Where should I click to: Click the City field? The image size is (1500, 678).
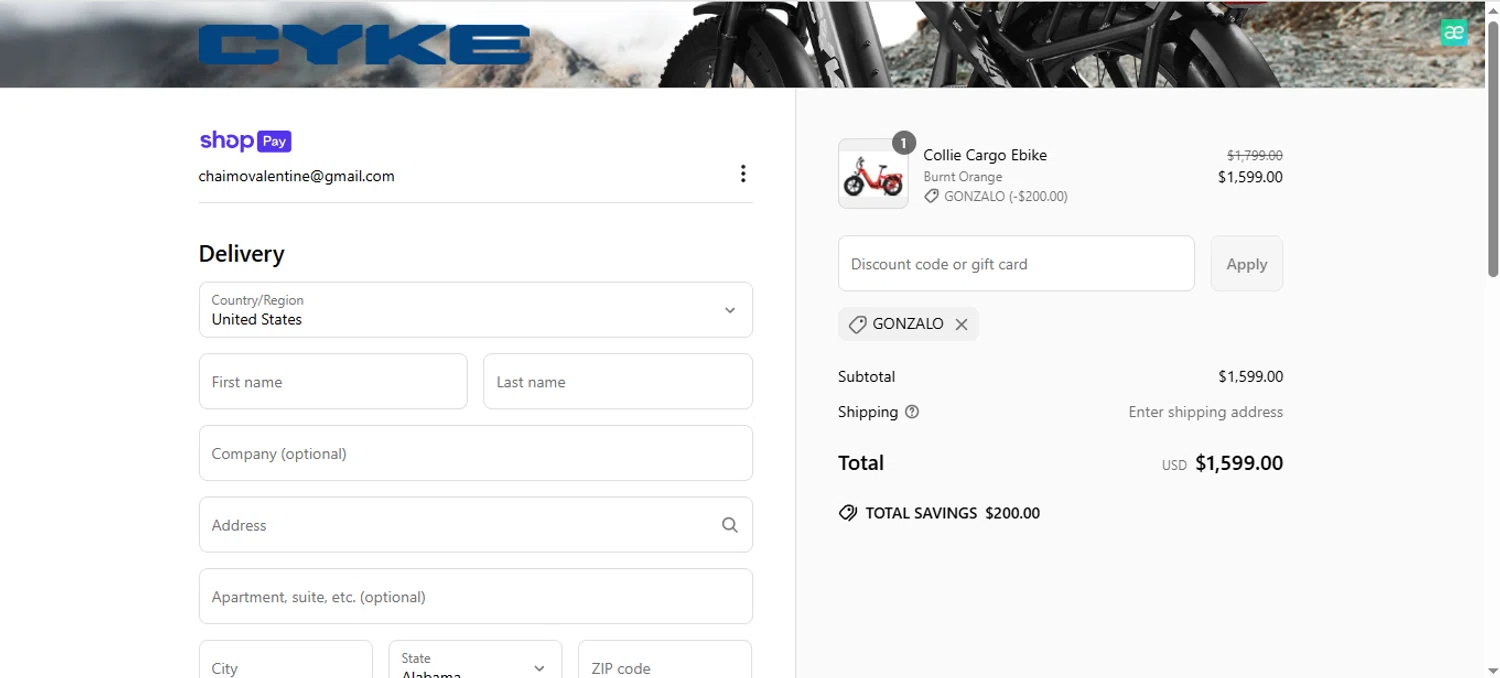(x=286, y=660)
